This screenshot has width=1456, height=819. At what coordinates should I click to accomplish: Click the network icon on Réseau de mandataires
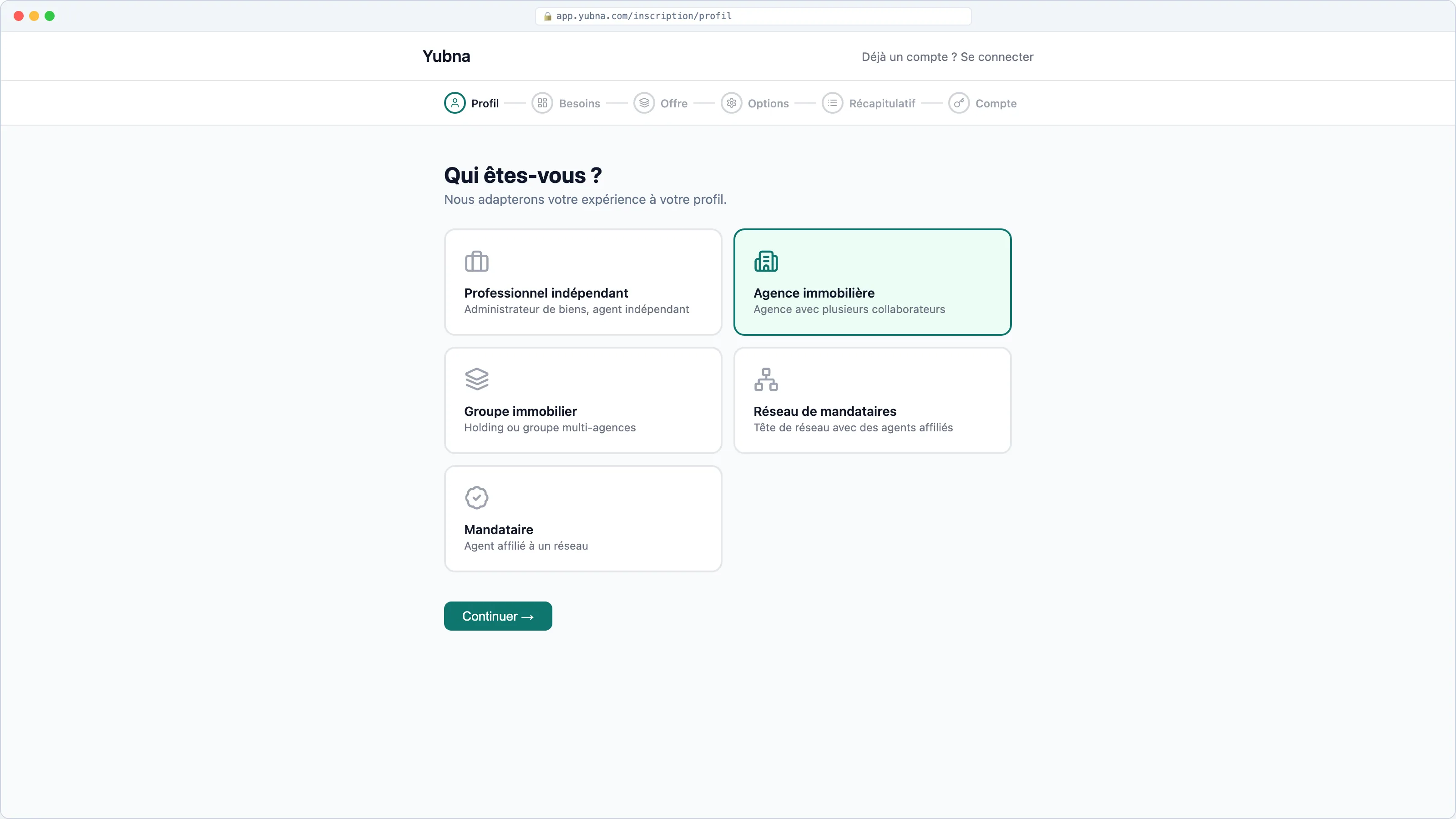point(766,379)
